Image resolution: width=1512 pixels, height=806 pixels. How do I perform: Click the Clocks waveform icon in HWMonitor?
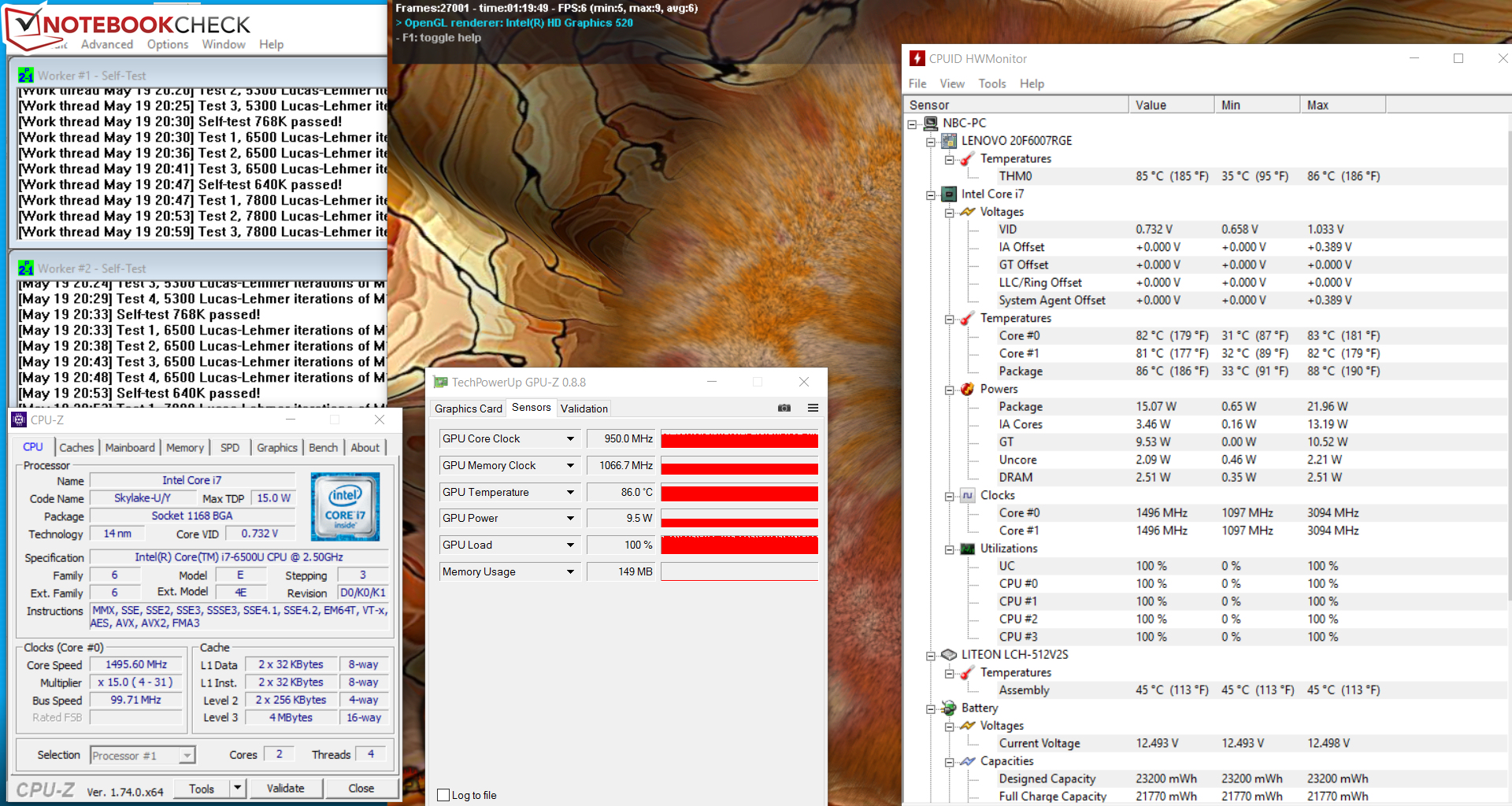[x=968, y=495]
